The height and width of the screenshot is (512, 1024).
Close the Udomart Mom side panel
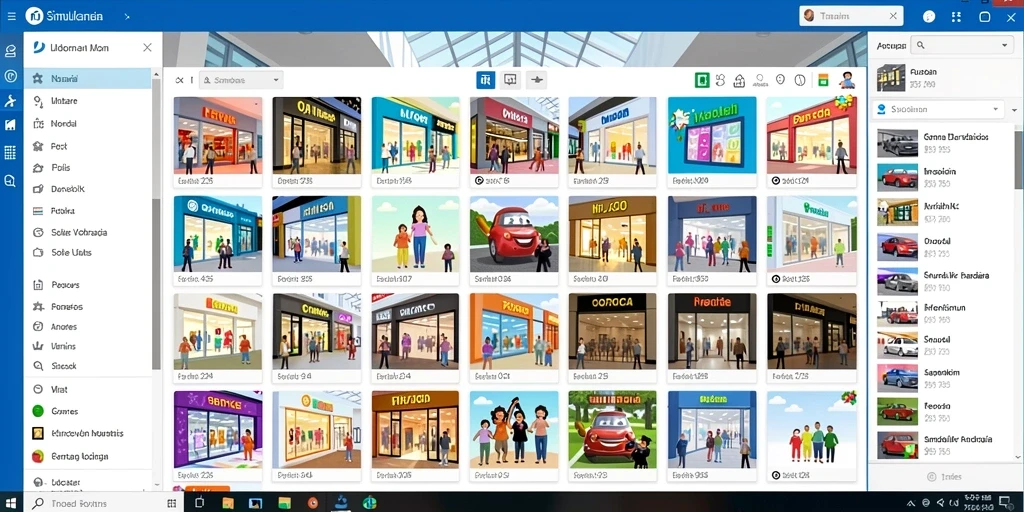(x=148, y=48)
